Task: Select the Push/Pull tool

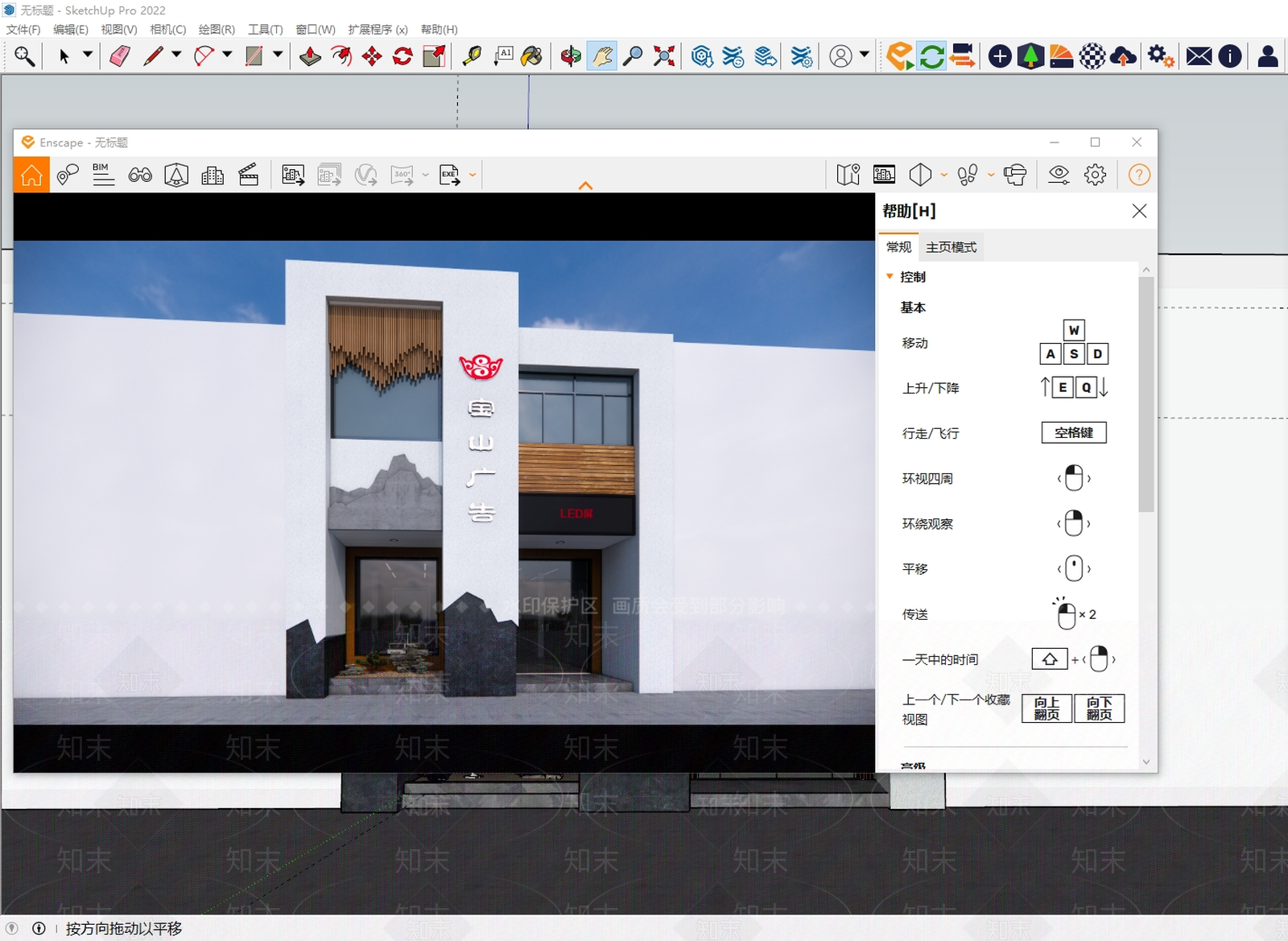Action: pos(310,56)
